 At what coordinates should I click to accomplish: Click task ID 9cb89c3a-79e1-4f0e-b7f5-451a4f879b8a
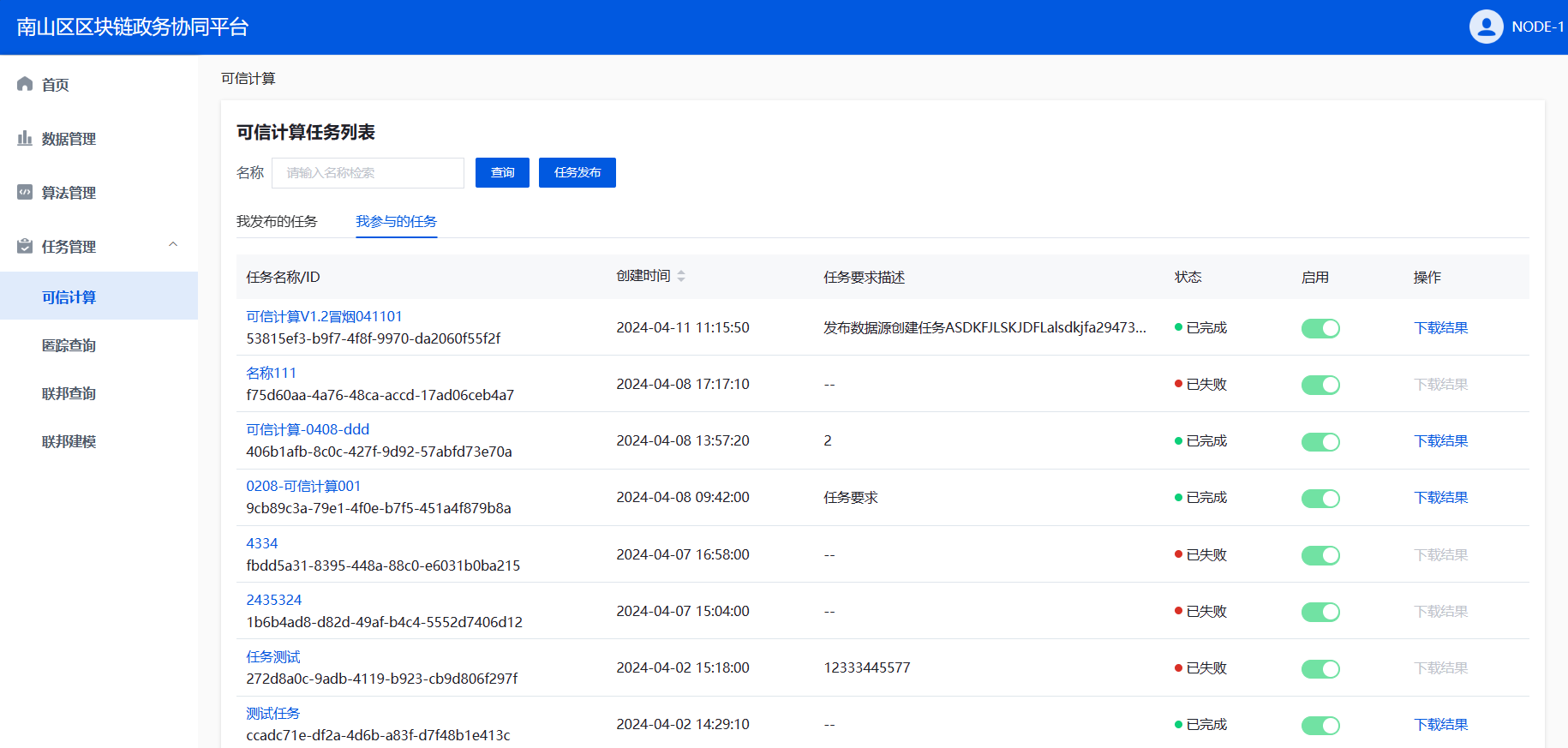tap(379, 508)
